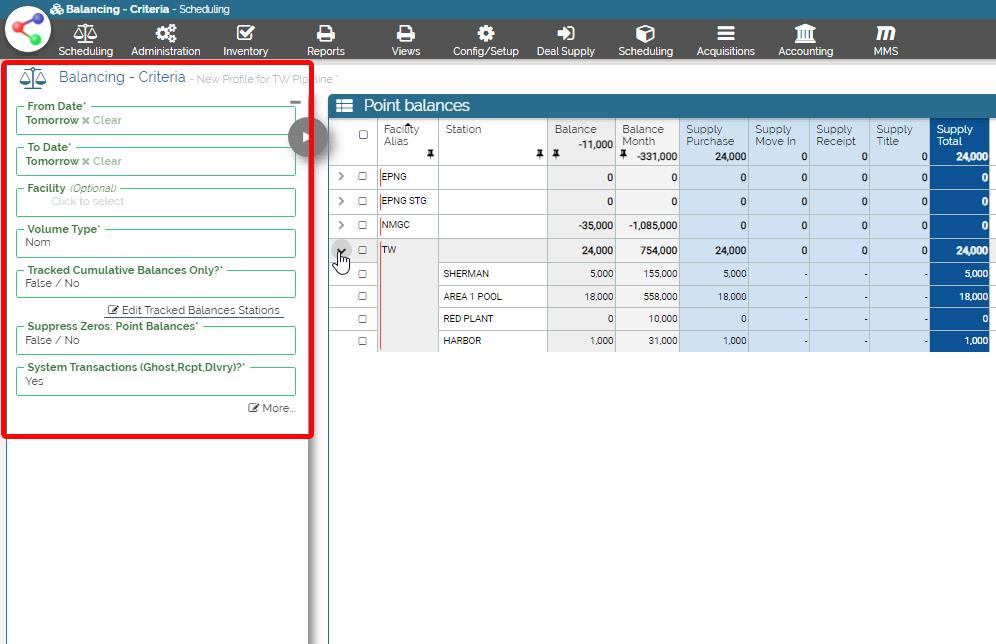Open Config/Setup gear icon
The height and width of the screenshot is (644, 996).
(485, 34)
